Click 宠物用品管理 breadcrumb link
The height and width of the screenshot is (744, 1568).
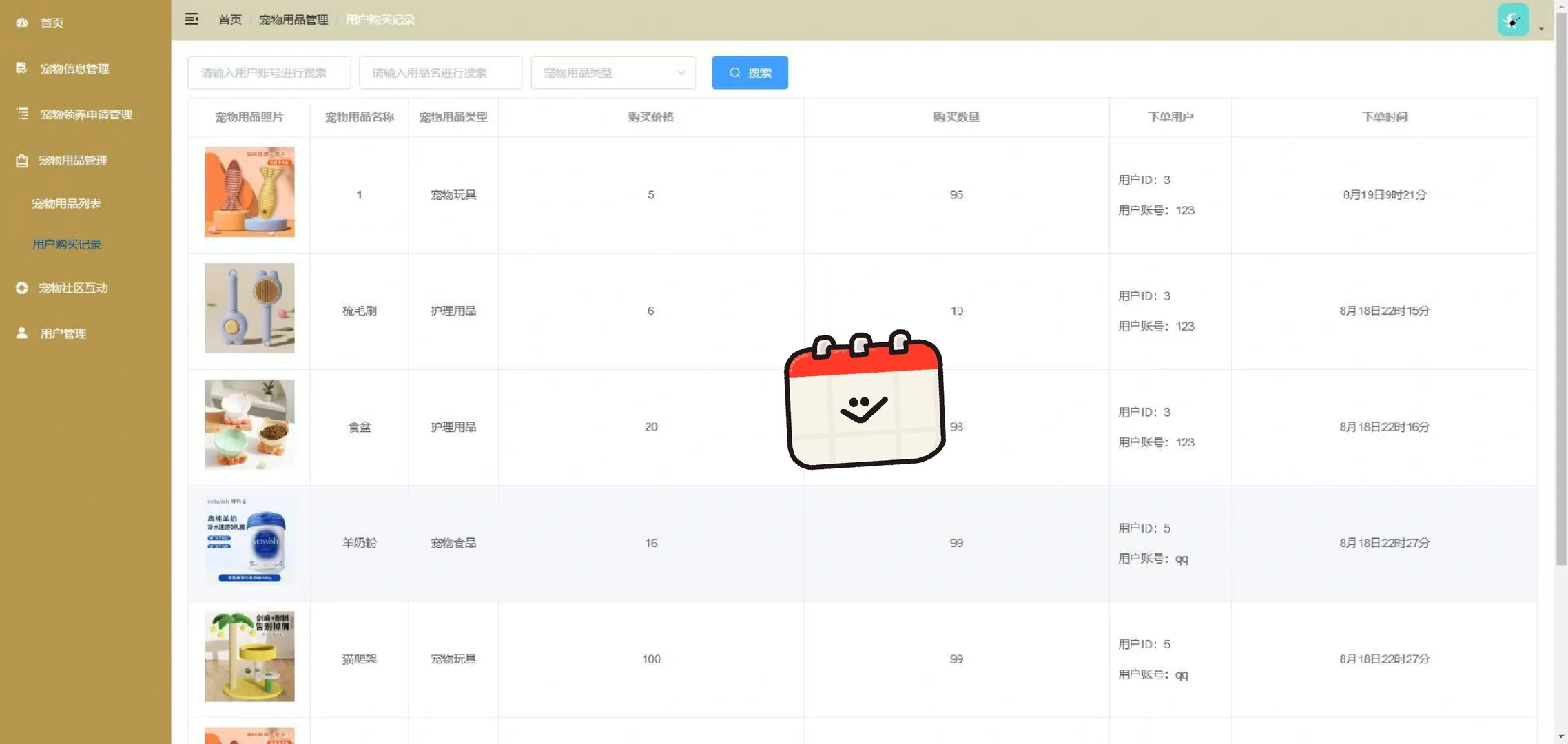[293, 19]
